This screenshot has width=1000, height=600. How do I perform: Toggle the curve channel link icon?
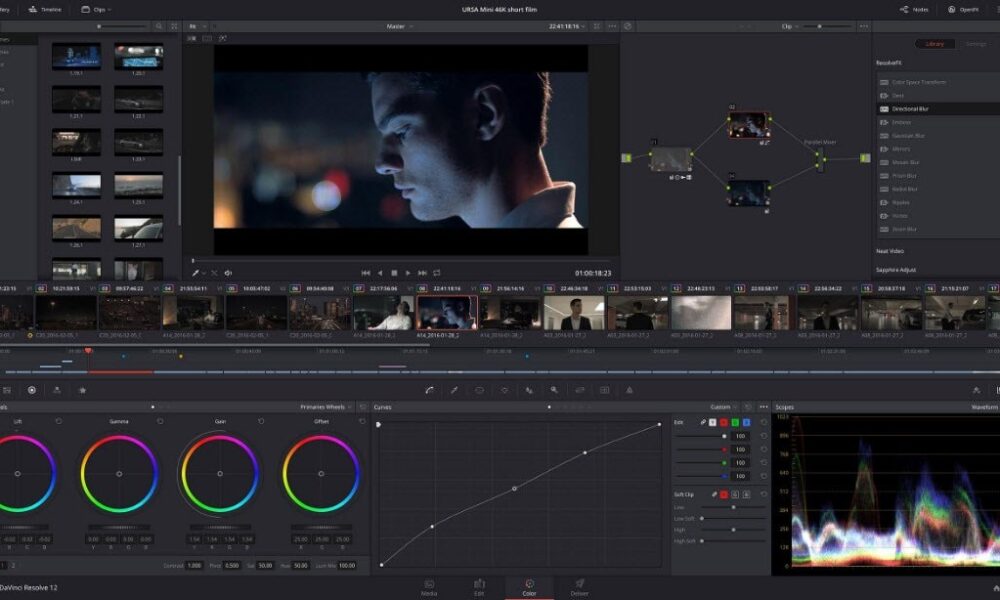[702, 422]
